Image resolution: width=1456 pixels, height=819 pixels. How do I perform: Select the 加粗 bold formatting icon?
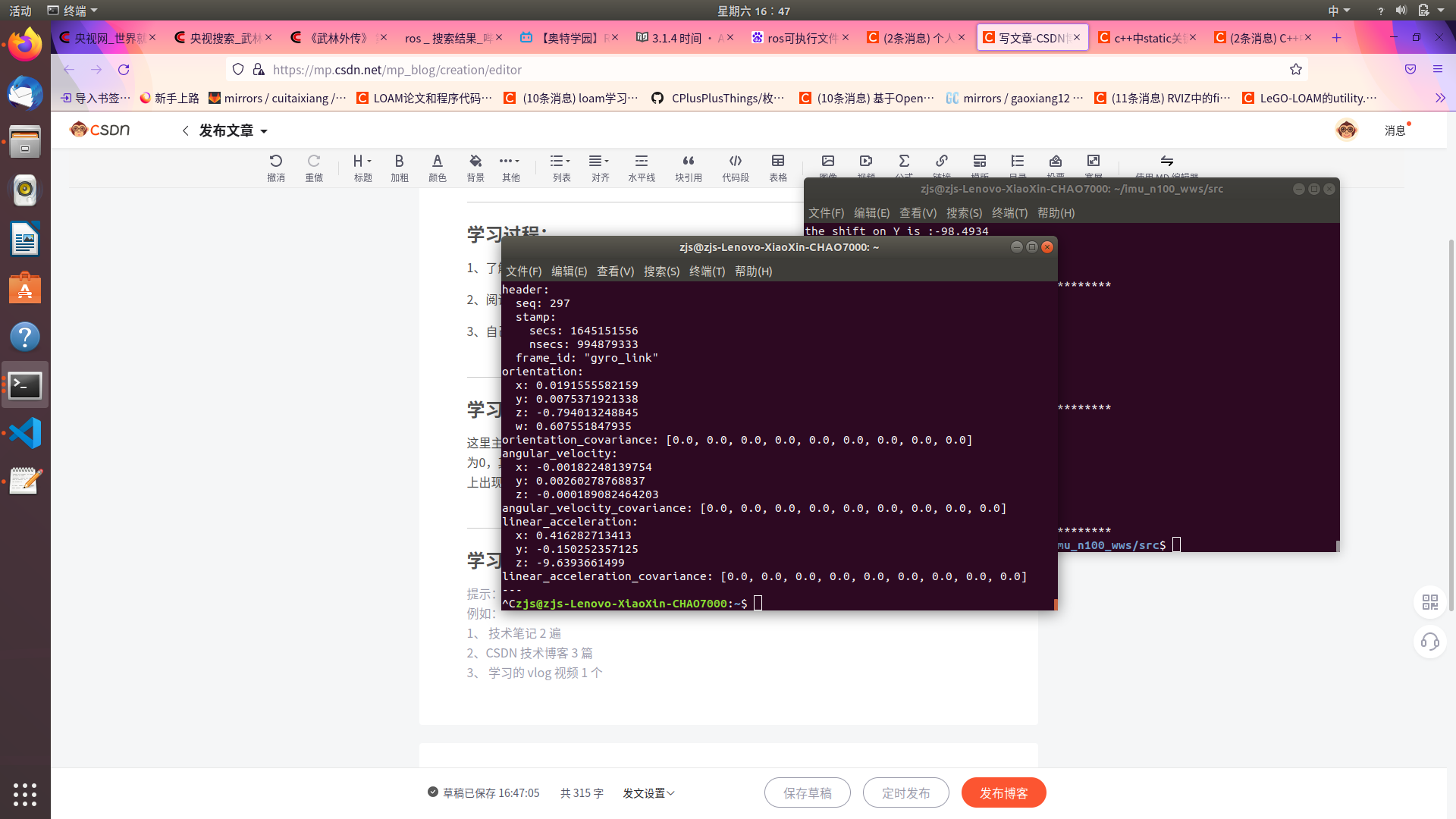click(x=399, y=161)
